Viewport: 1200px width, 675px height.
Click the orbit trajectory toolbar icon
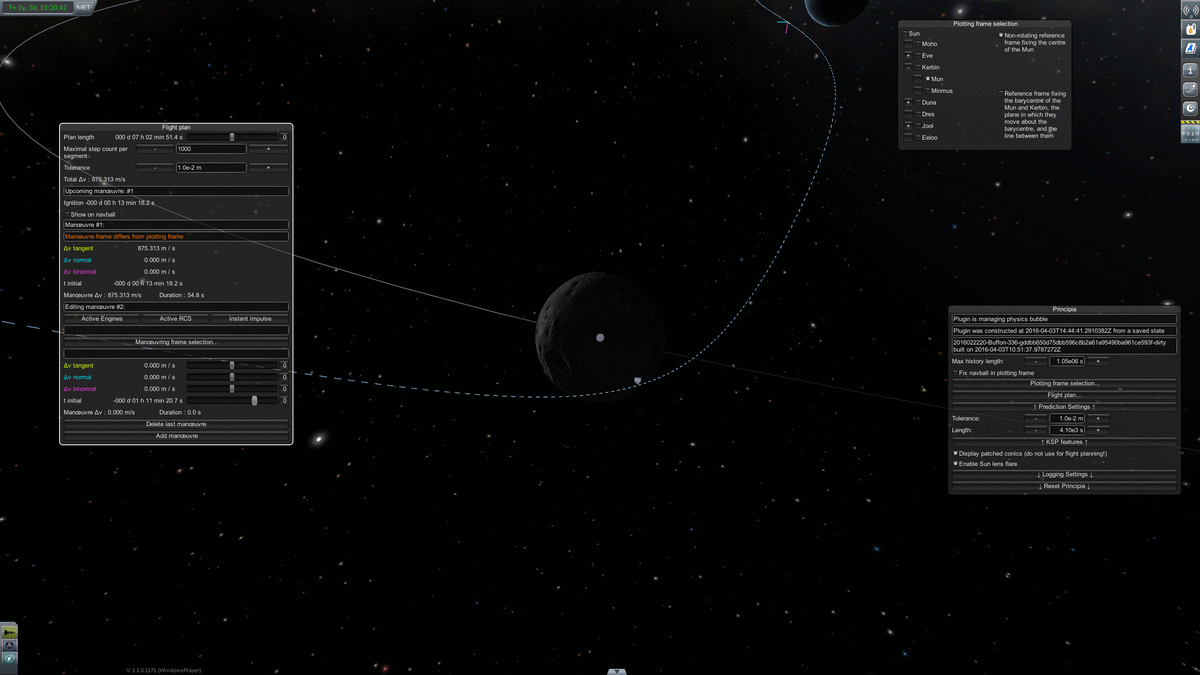tap(1191, 89)
